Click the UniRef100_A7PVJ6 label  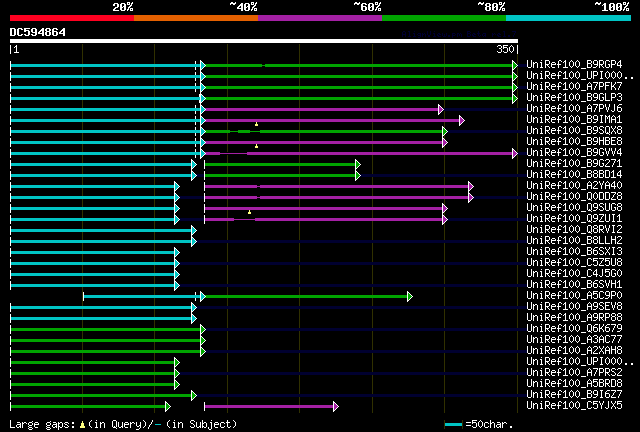pos(574,108)
